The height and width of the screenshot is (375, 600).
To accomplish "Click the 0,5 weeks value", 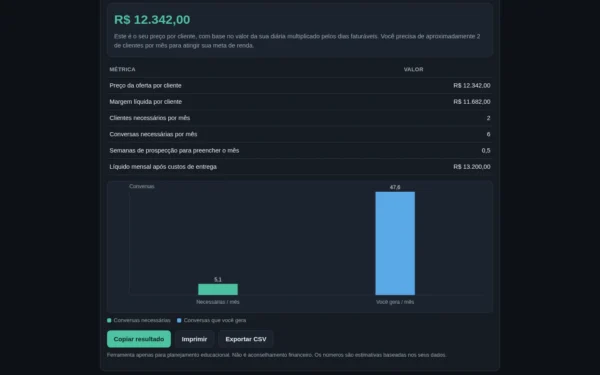I will click(486, 150).
